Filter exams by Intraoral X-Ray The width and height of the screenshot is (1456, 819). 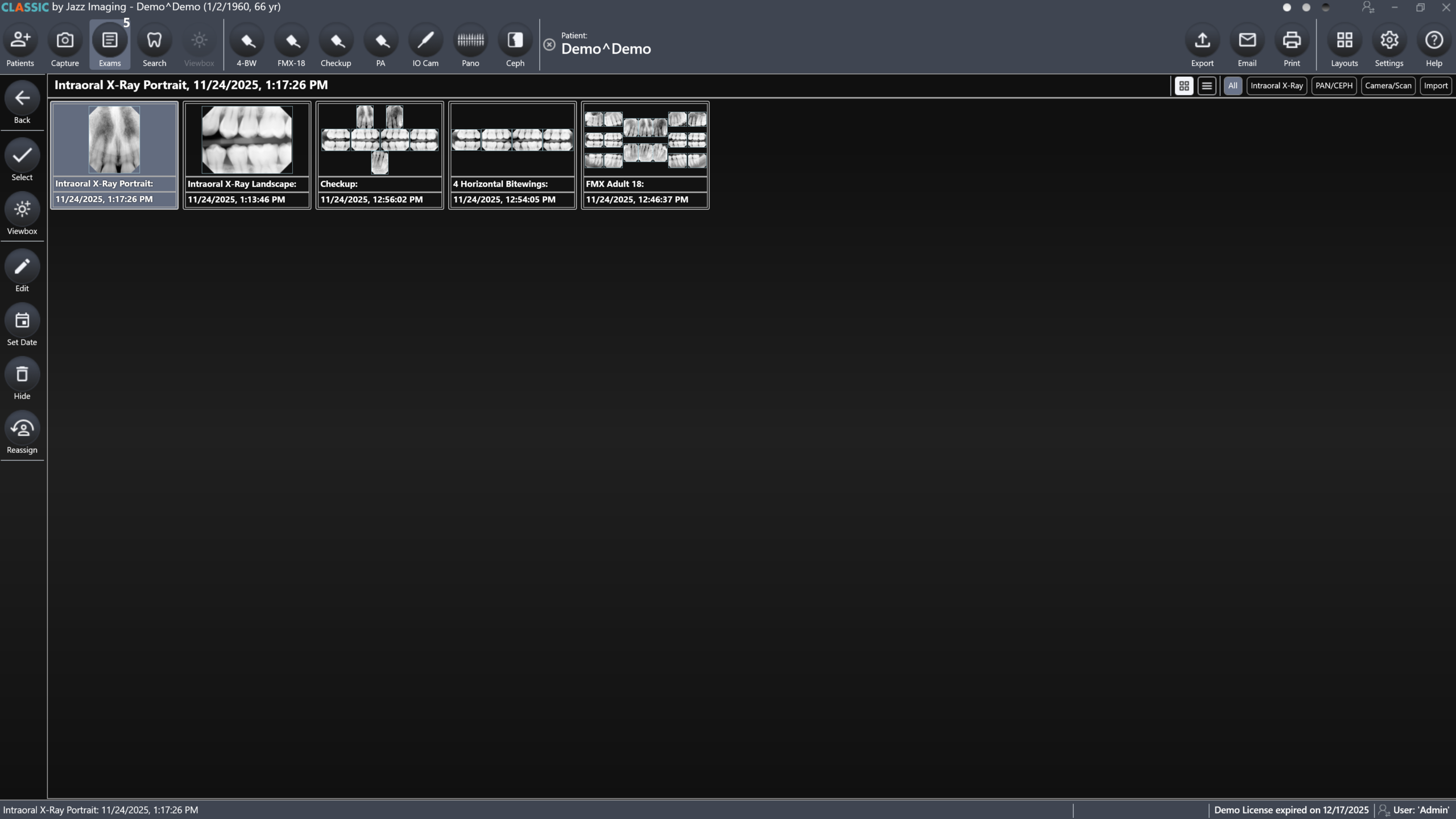(x=1276, y=86)
